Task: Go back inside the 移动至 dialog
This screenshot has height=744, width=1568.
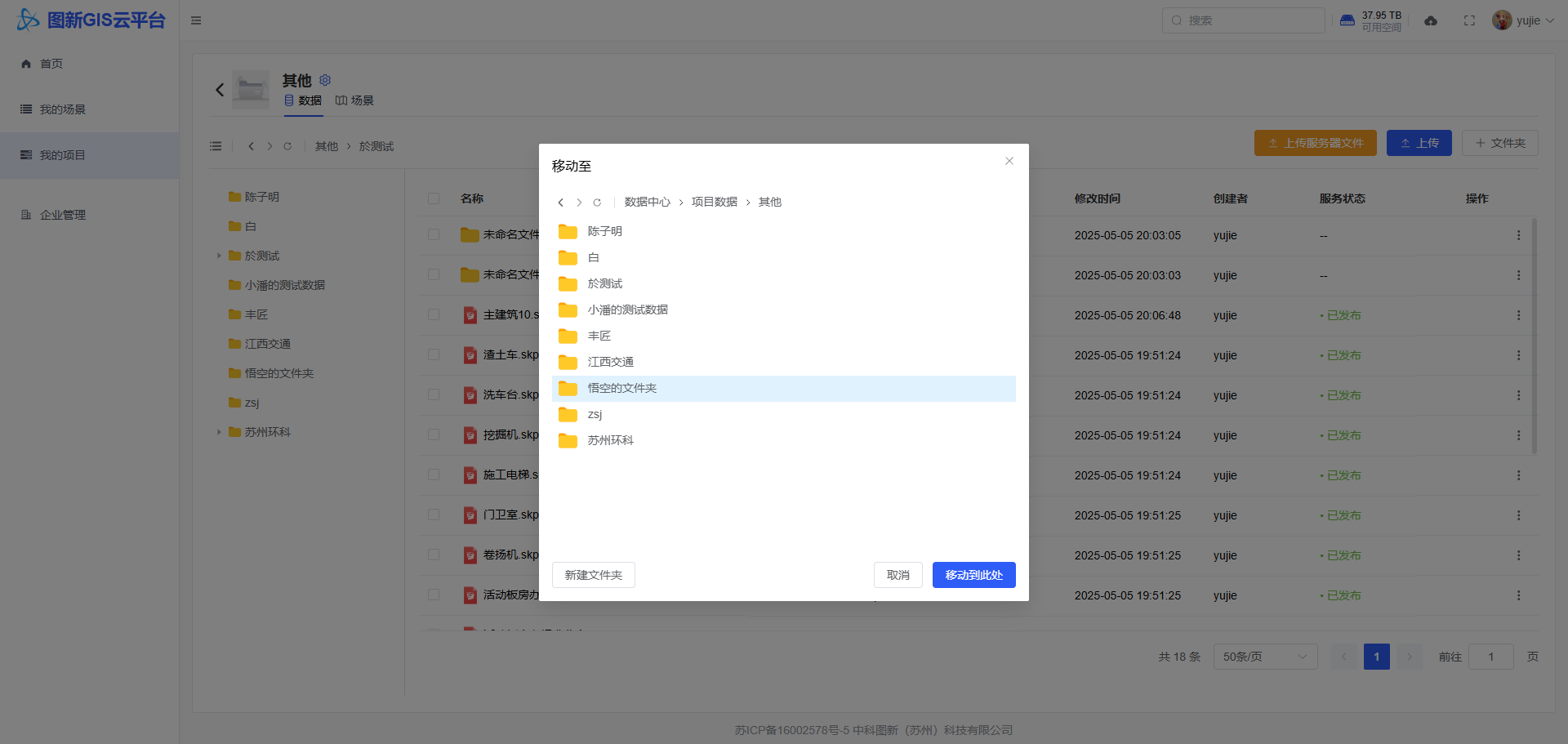Action: click(560, 203)
